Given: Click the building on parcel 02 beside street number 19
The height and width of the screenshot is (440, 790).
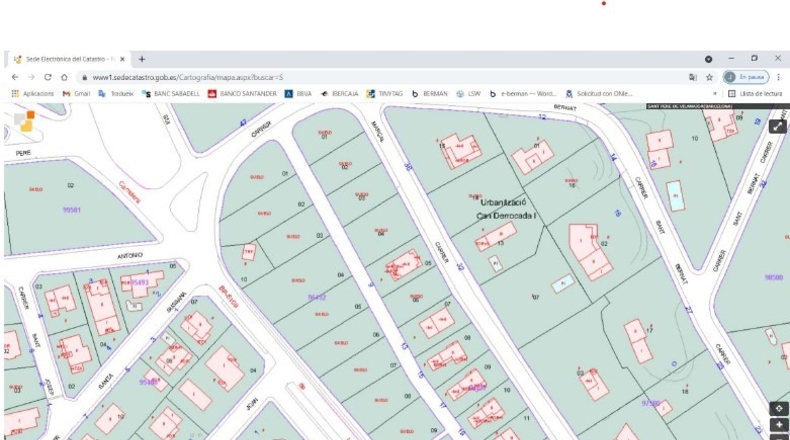Looking at the screenshot, I should click(589, 251).
